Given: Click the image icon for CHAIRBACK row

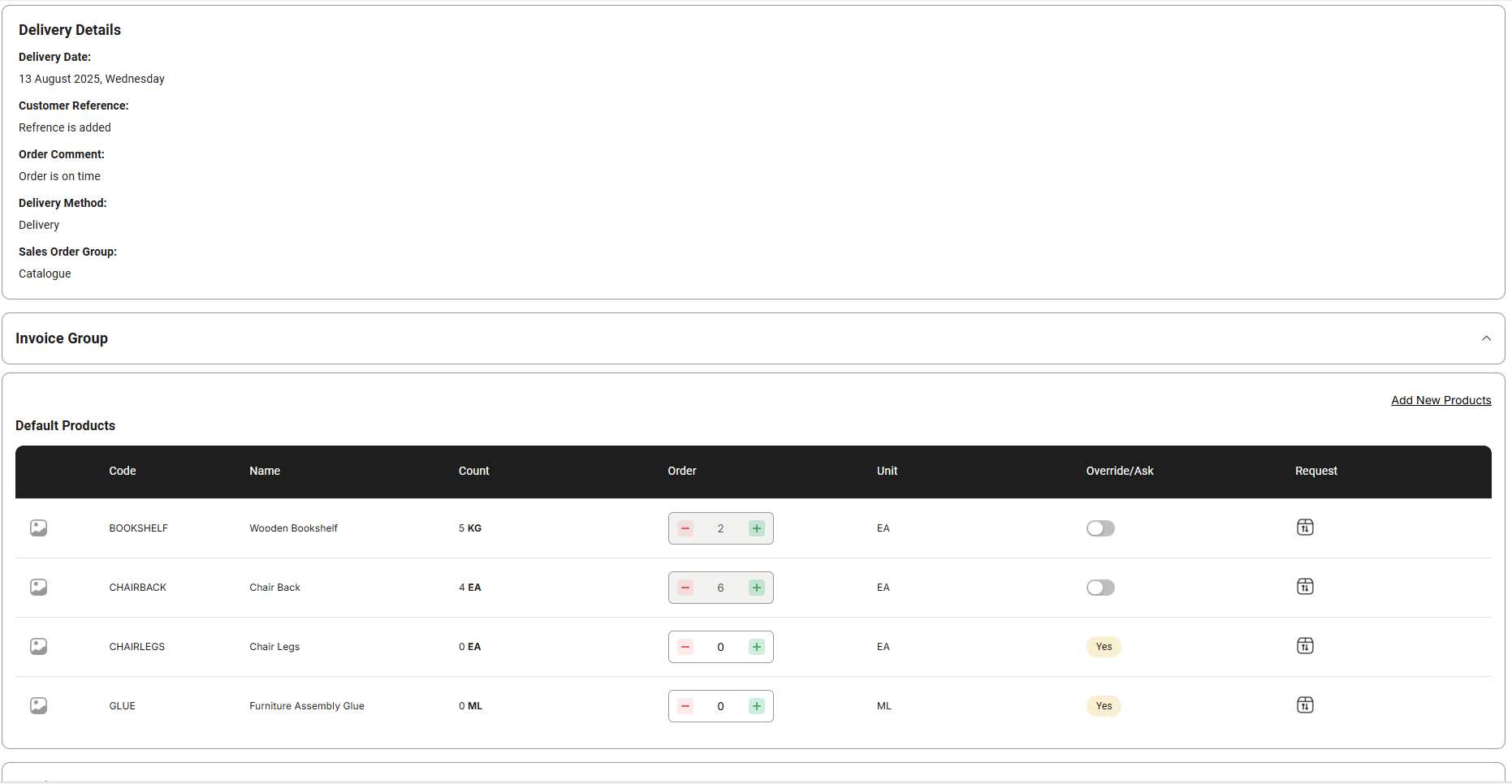Looking at the screenshot, I should point(38,588).
